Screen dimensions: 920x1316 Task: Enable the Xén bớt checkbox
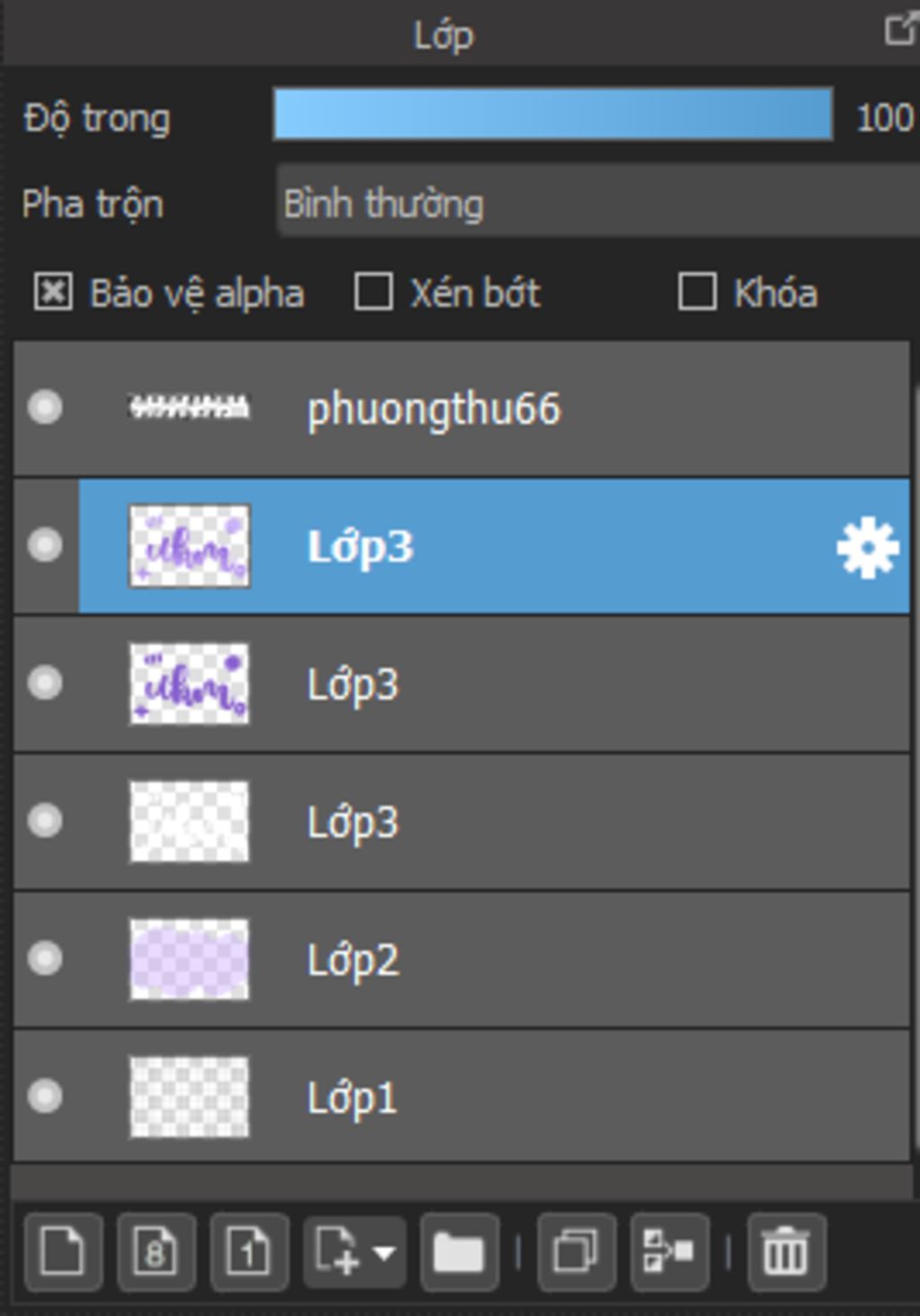[374, 293]
